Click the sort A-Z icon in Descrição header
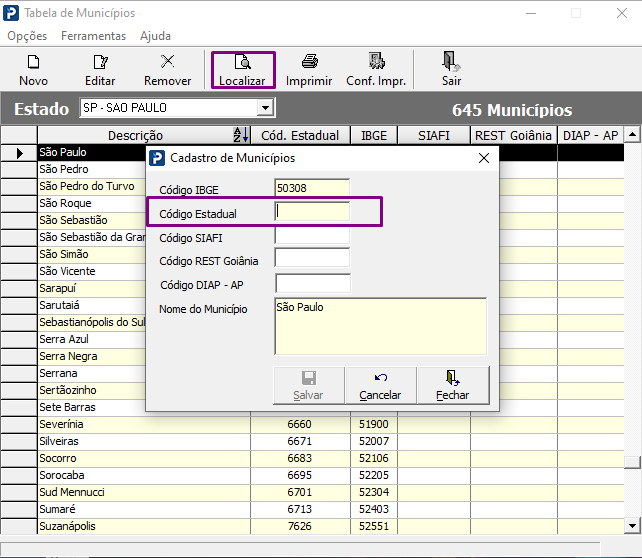The image size is (642, 558). pos(241,135)
